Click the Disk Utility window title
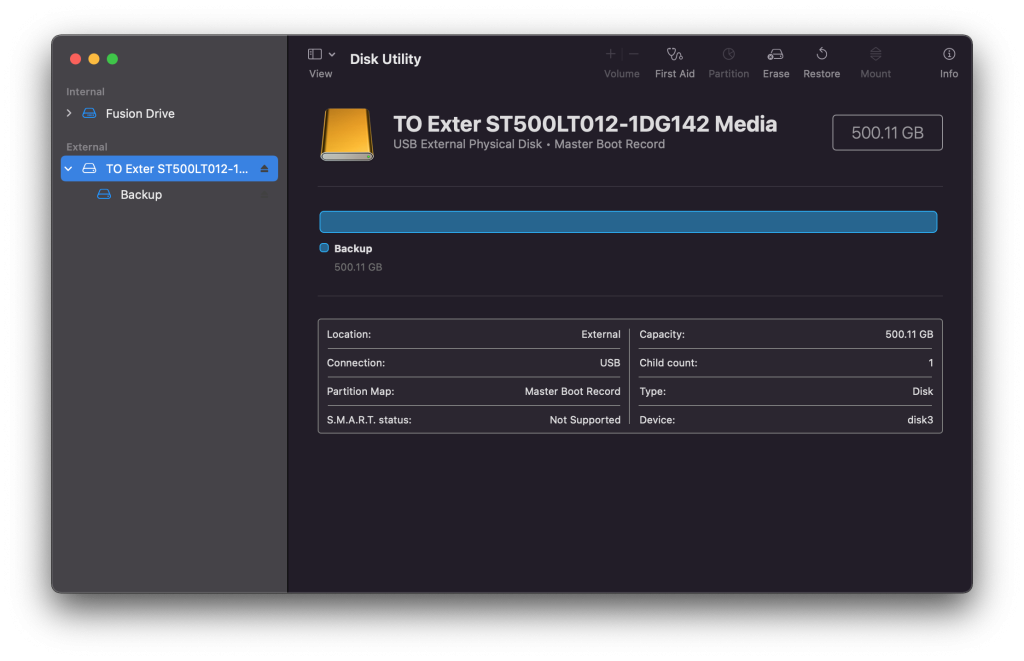Viewport: 1024px width, 661px height. 385,59
